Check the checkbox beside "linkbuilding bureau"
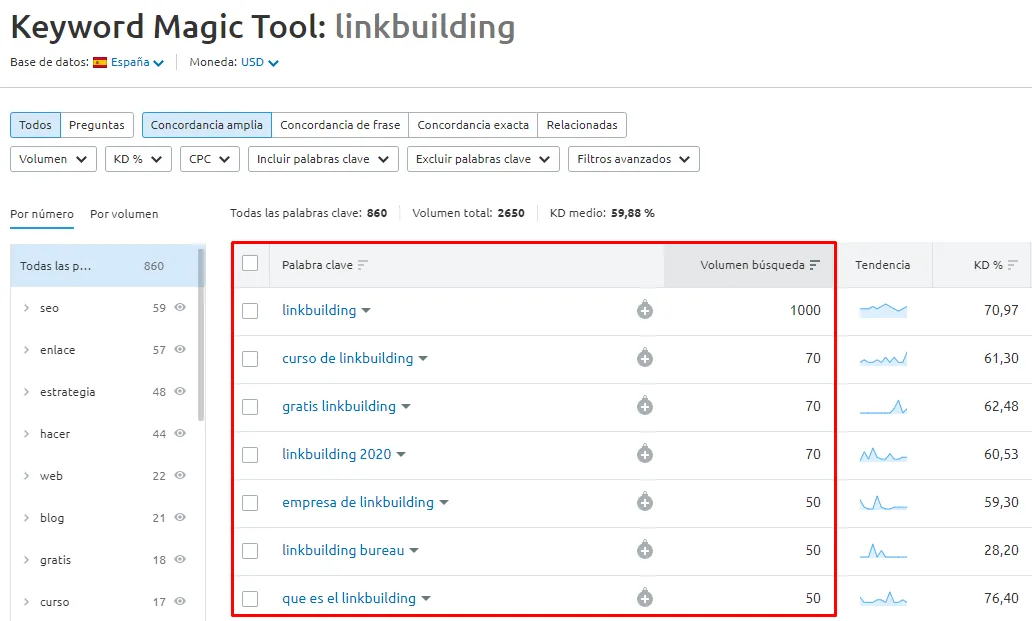Image resolution: width=1032 pixels, height=621 pixels. [251, 550]
